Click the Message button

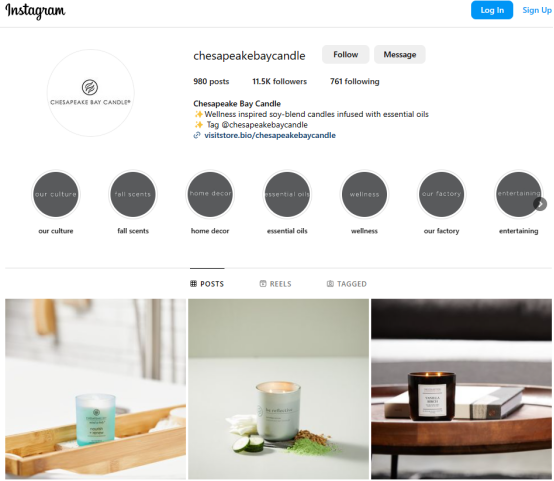click(400, 54)
